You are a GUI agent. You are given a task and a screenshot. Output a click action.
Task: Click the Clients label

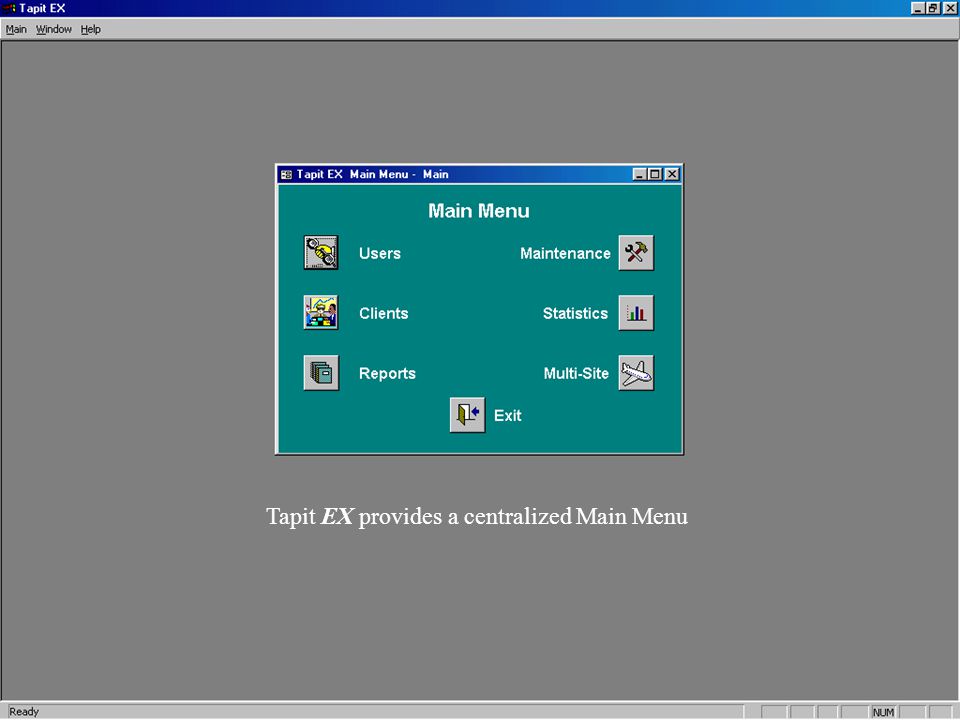(x=383, y=313)
